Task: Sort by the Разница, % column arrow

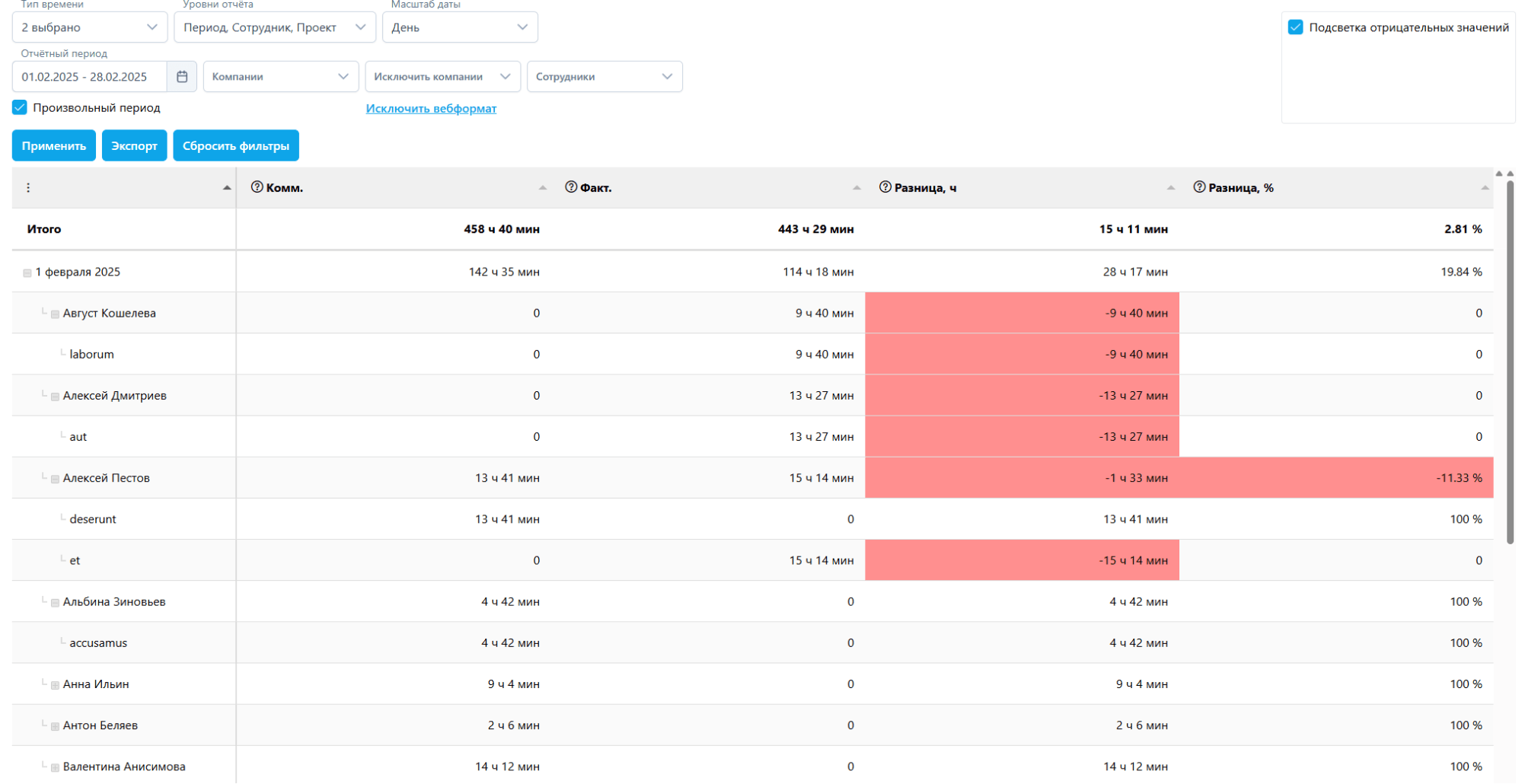Action: (1484, 188)
